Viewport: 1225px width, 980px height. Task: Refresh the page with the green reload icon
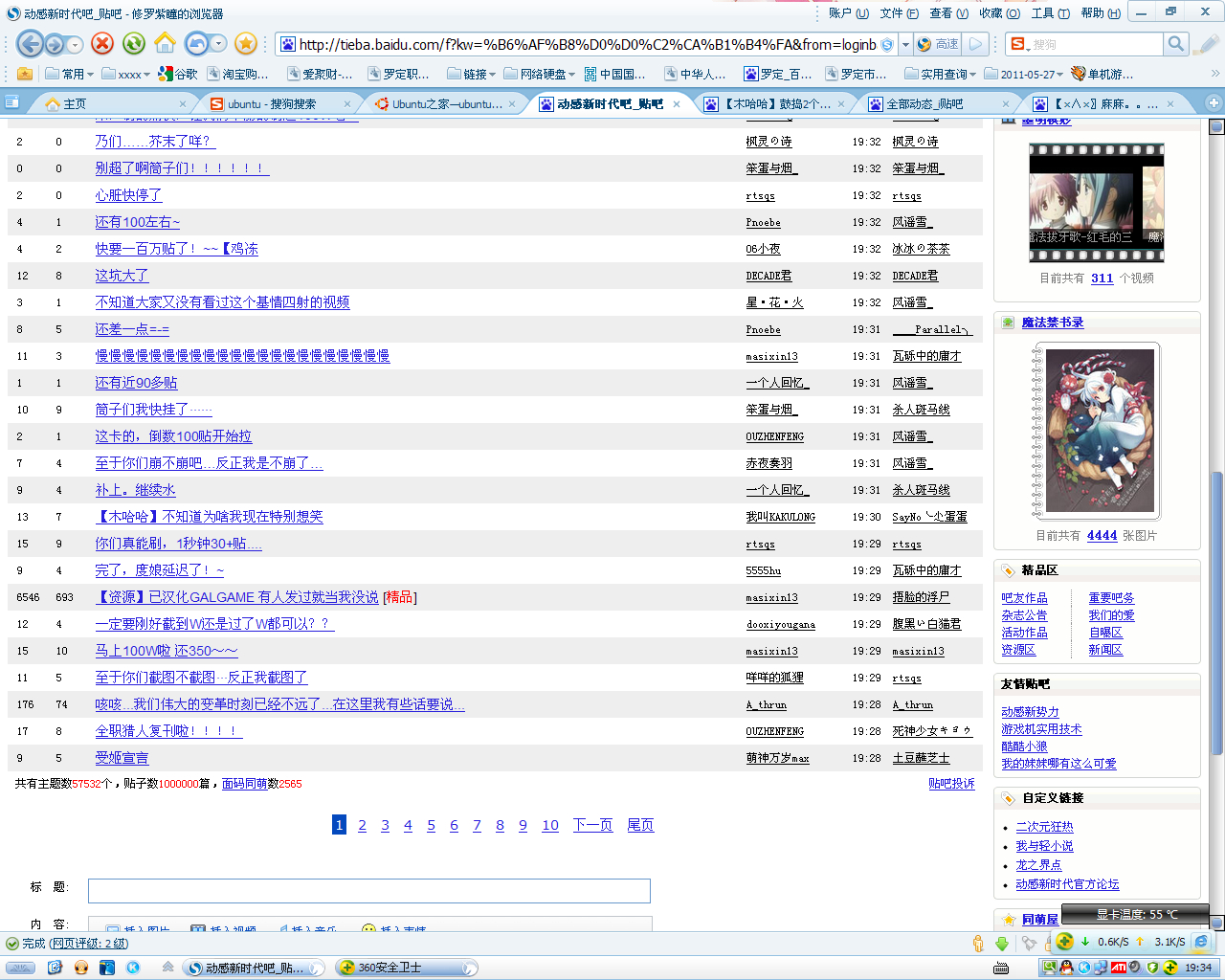(x=134, y=43)
